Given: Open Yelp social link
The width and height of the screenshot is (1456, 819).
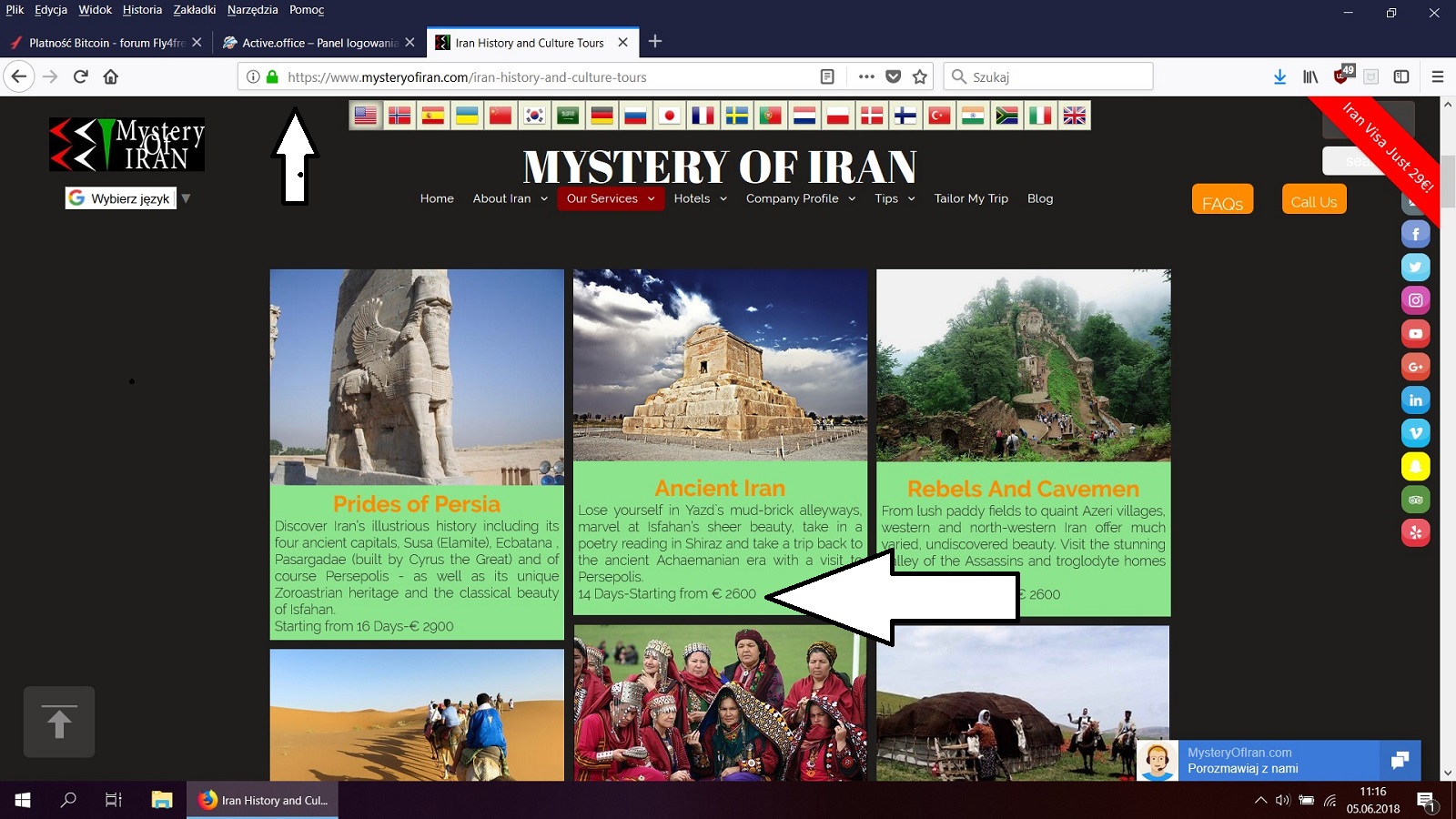Looking at the screenshot, I should tap(1415, 532).
